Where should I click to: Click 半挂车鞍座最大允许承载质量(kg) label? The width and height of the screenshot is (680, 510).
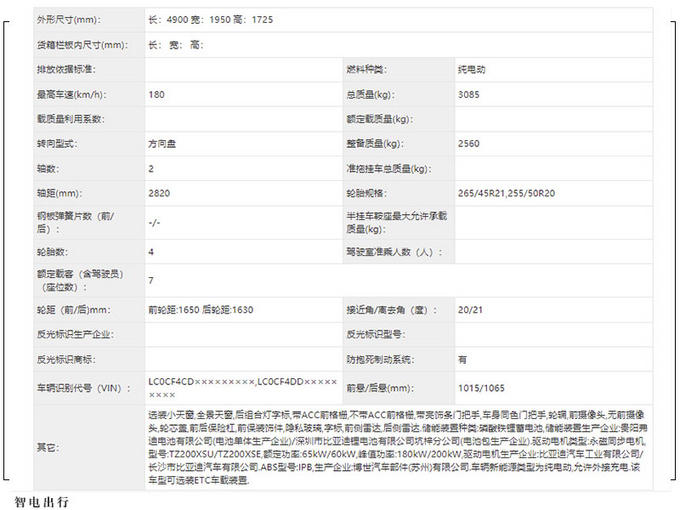click(396, 222)
